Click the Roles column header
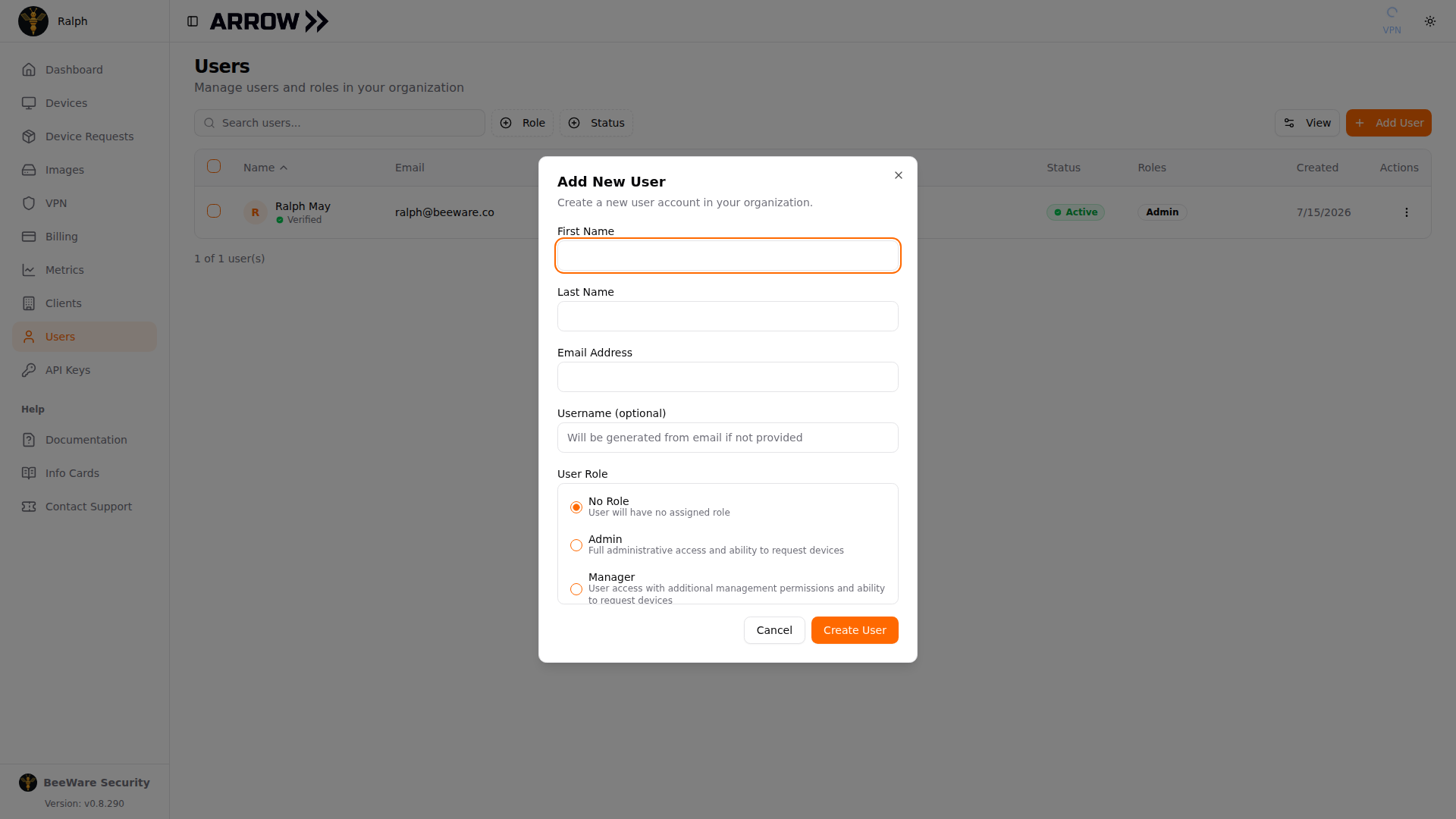The height and width of the screenshot is (819, 1456). tap(1152, 168)
